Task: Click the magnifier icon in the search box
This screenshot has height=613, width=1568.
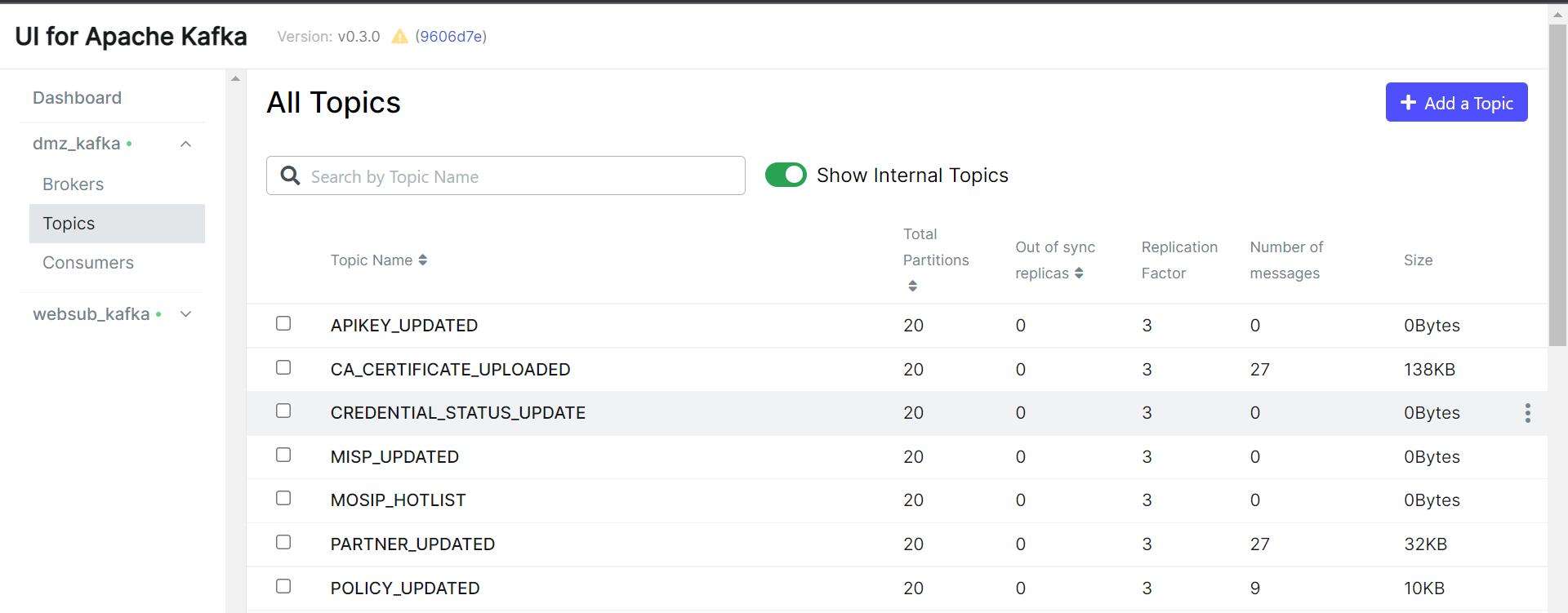Action: pyautogui.click(x=290, y=175)
